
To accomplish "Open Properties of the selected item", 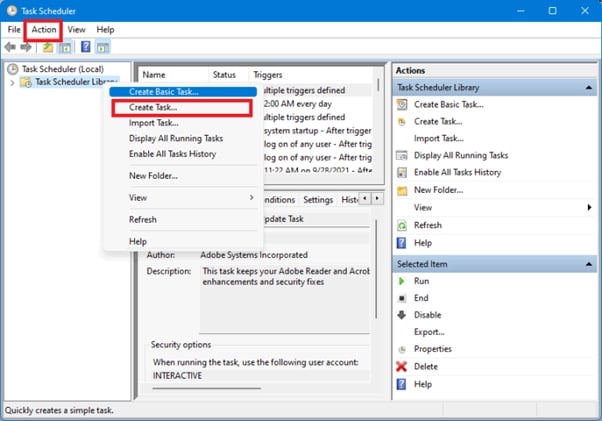I will [433, 349].
